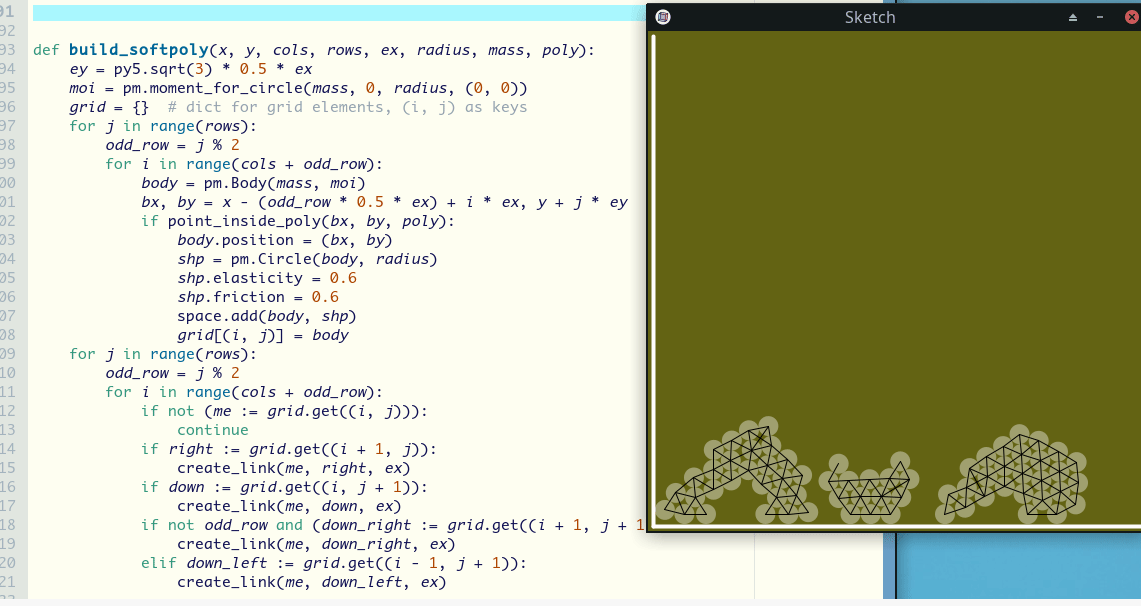Screen dimensions: 1141x606
Task: Click the Sketch window application icon
Action: pos(663,17)
